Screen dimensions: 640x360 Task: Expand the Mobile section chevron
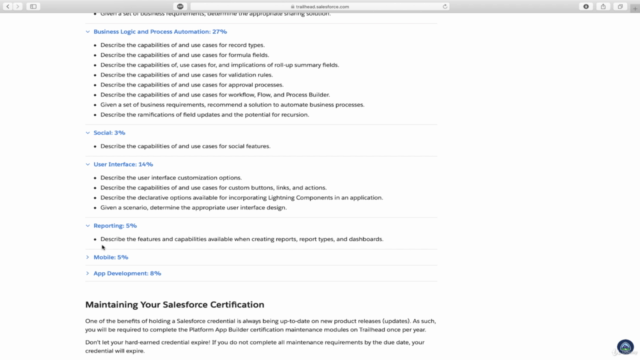[x=88, y=257]
